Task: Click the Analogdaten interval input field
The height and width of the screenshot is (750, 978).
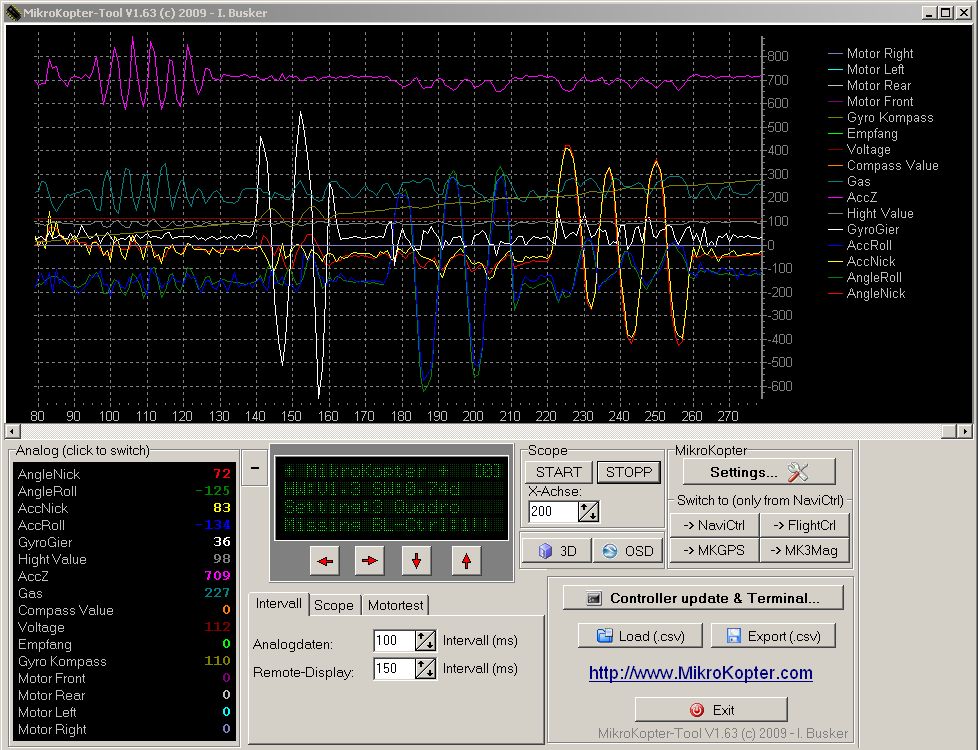Action: (x=394, y=640)
